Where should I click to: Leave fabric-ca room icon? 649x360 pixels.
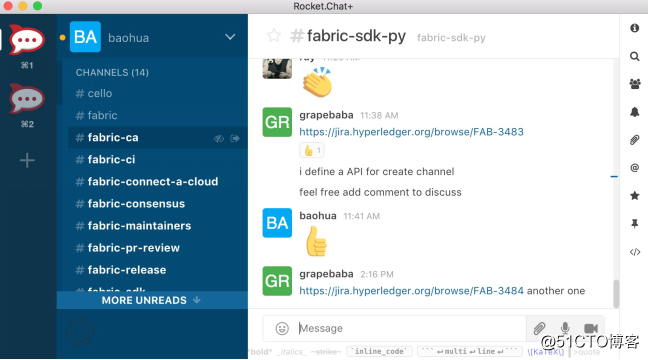tap(235, 138)
